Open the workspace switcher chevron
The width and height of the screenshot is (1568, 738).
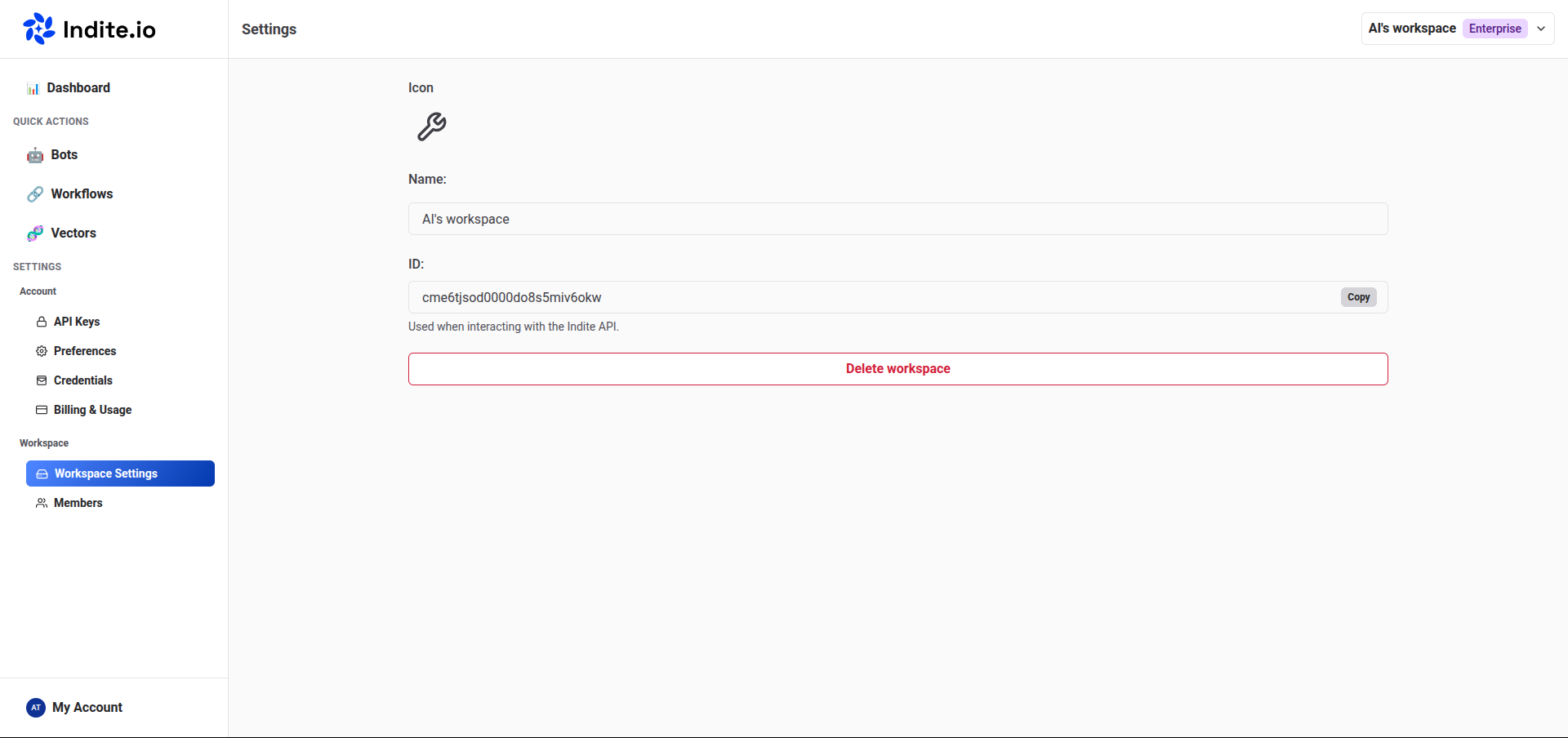tap(1541, 29)
